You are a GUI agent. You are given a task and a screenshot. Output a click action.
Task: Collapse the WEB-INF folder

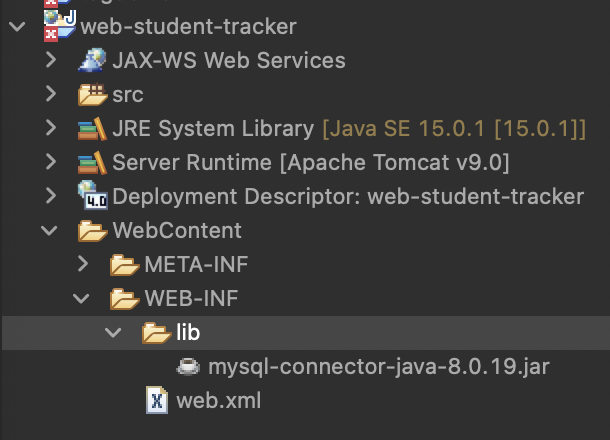click(81, 298)
